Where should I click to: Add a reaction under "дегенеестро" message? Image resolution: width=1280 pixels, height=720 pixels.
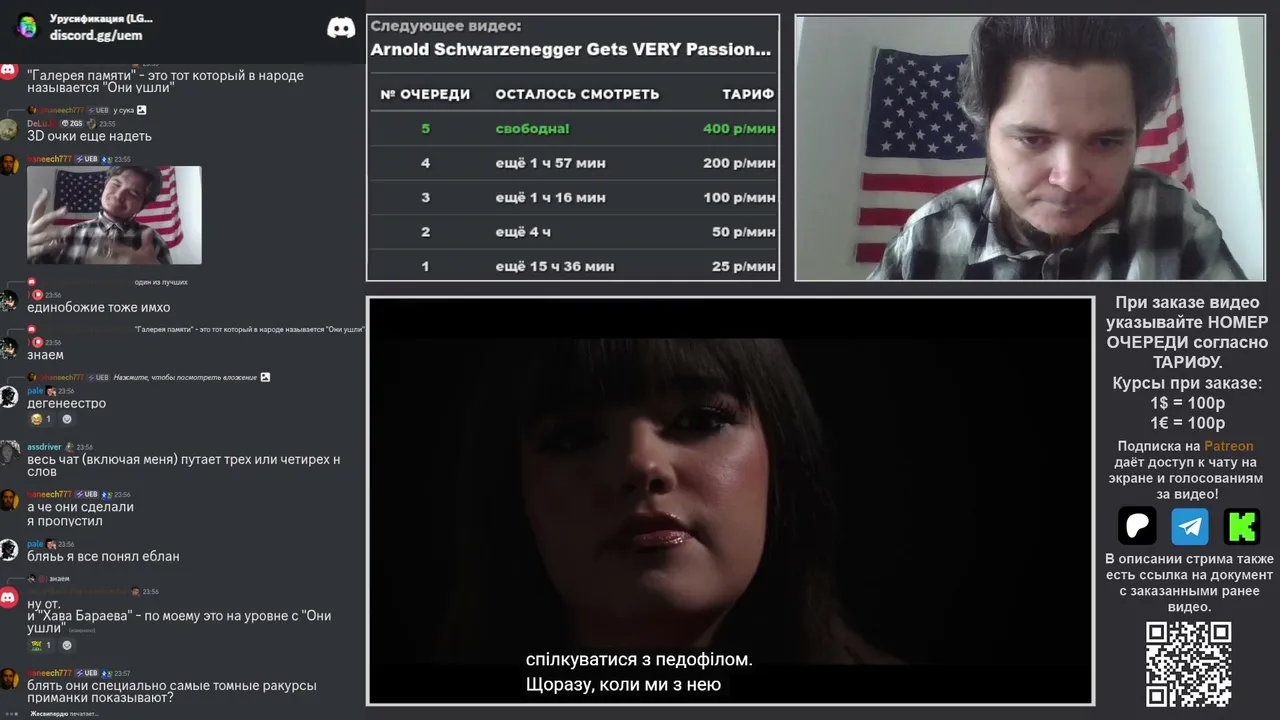pos(67,419)
